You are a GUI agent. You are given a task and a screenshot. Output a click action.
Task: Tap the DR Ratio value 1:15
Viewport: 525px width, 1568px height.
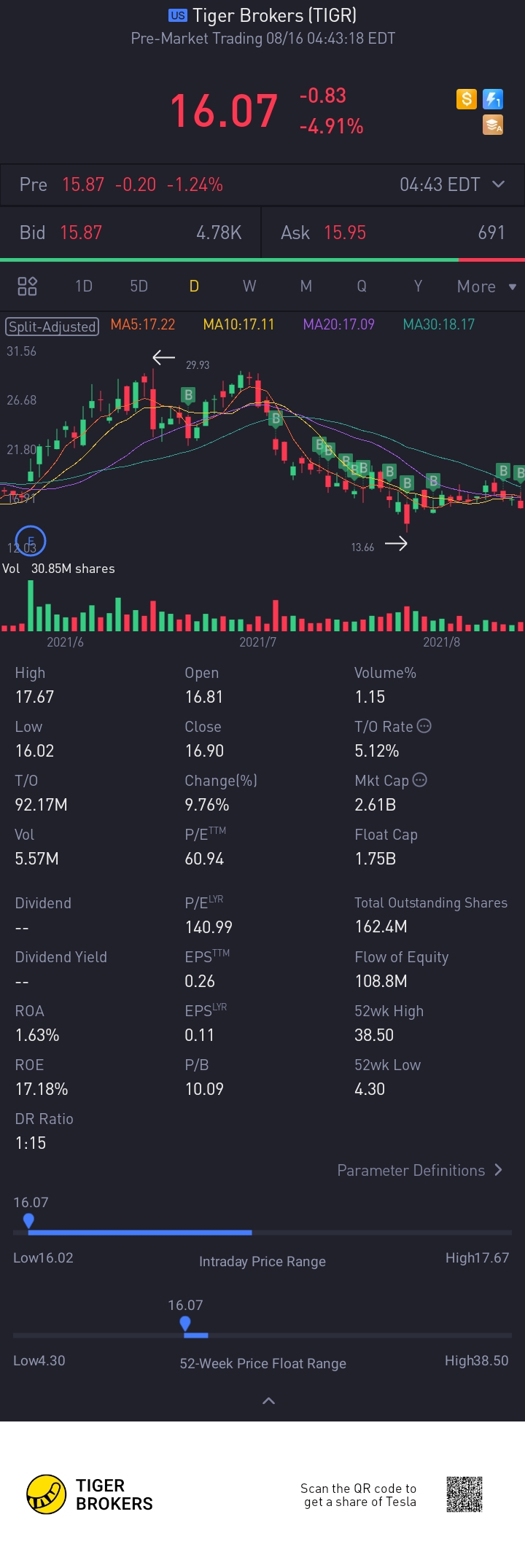[31, 1143]
